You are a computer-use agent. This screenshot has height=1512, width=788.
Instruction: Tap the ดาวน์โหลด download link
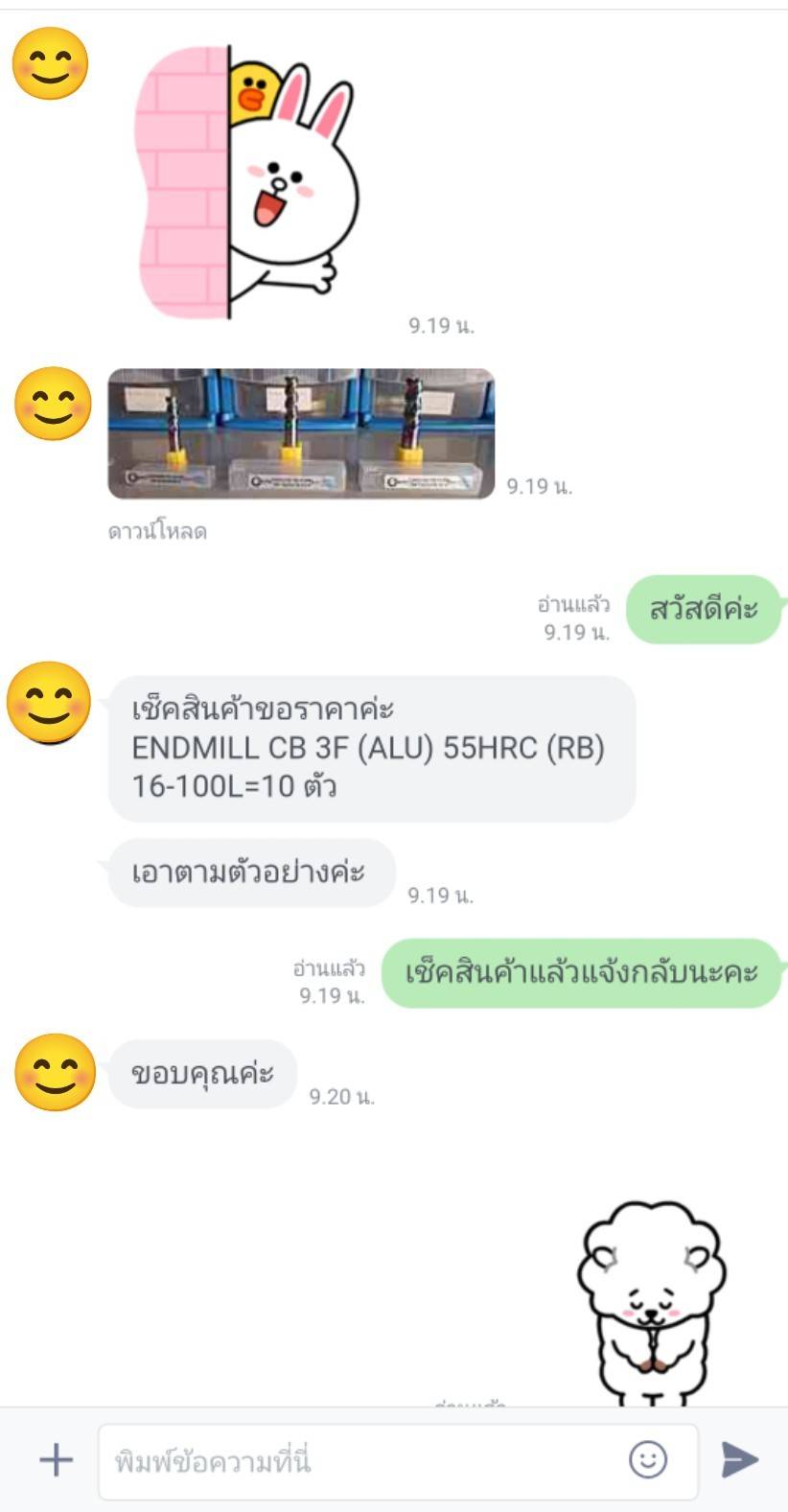coord(157,531)
